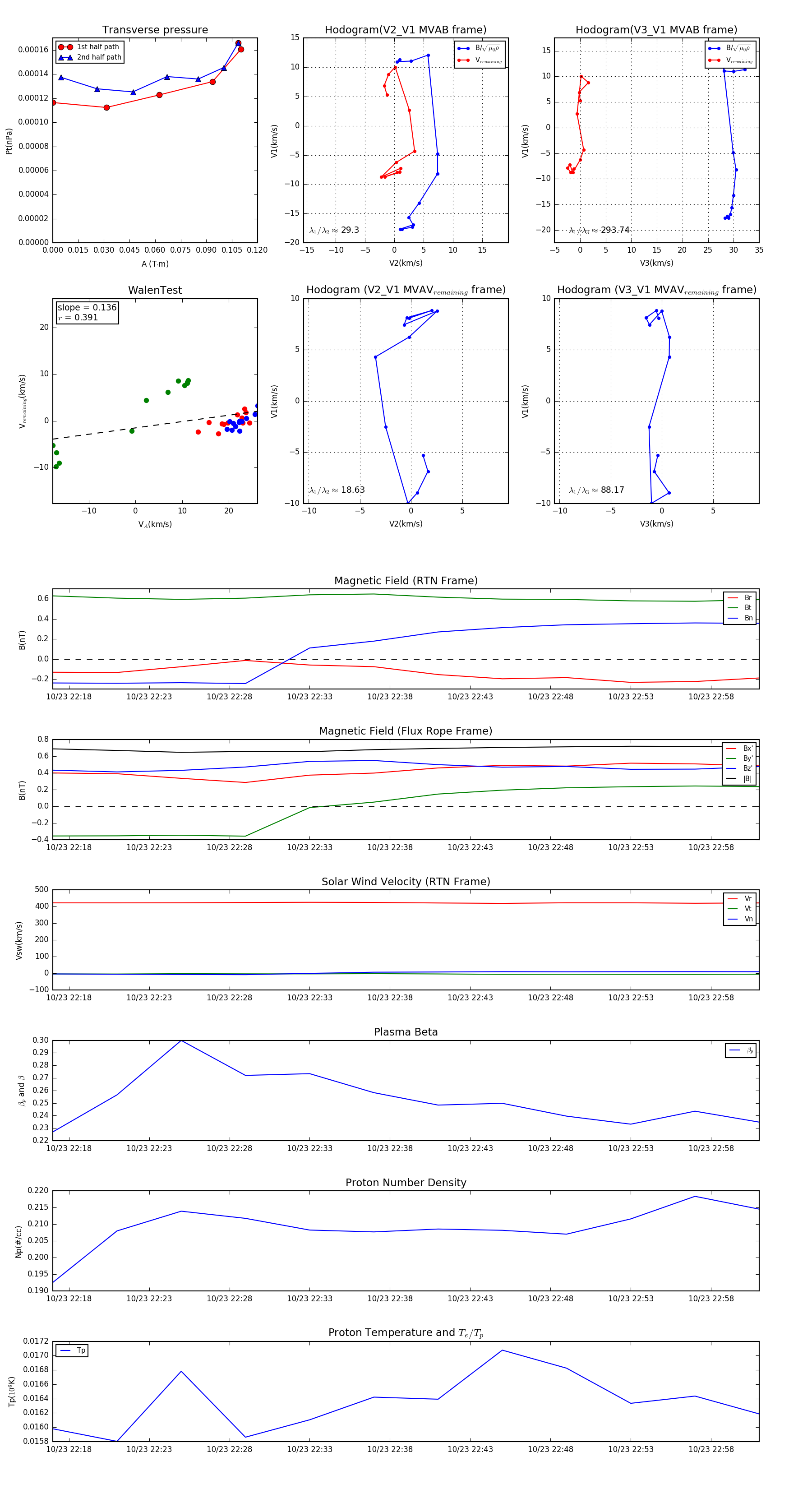Select the 'Bn' legend entry

point(740,618)
